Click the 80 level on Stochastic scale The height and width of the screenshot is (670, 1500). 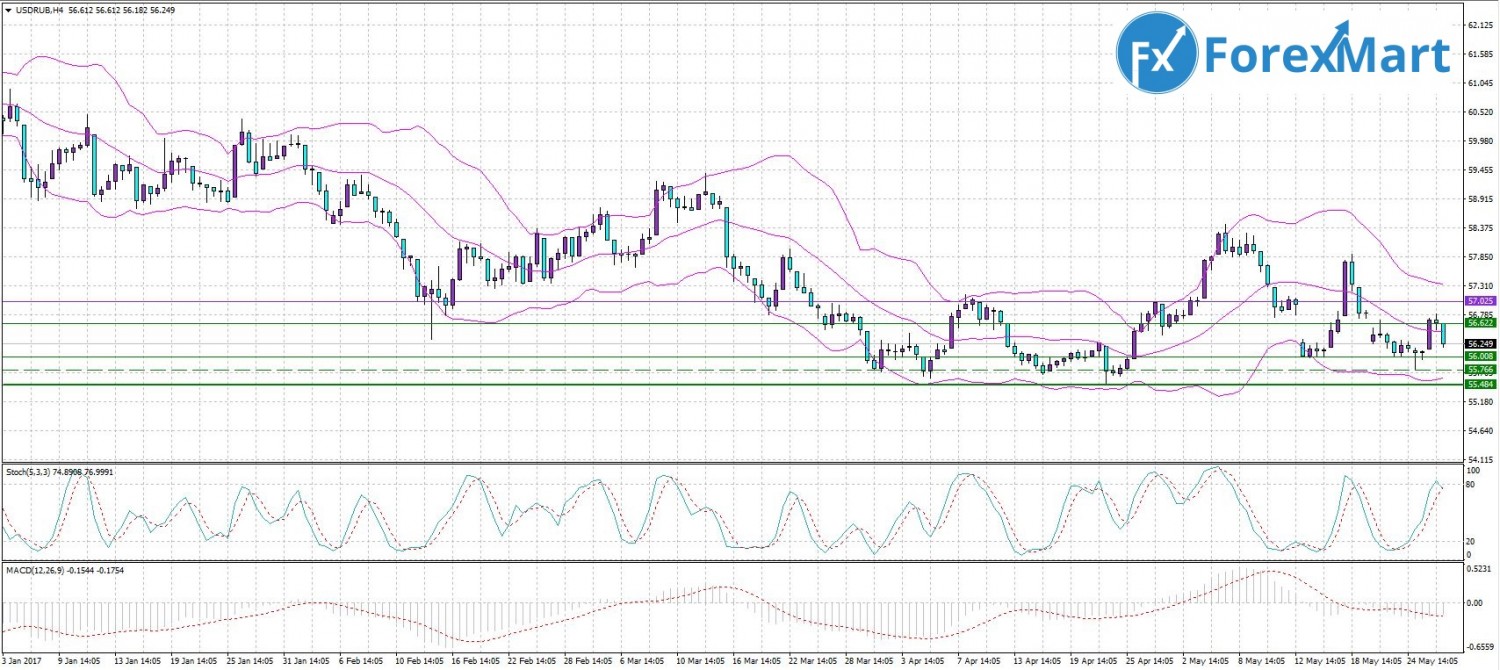pos(1470,484)
